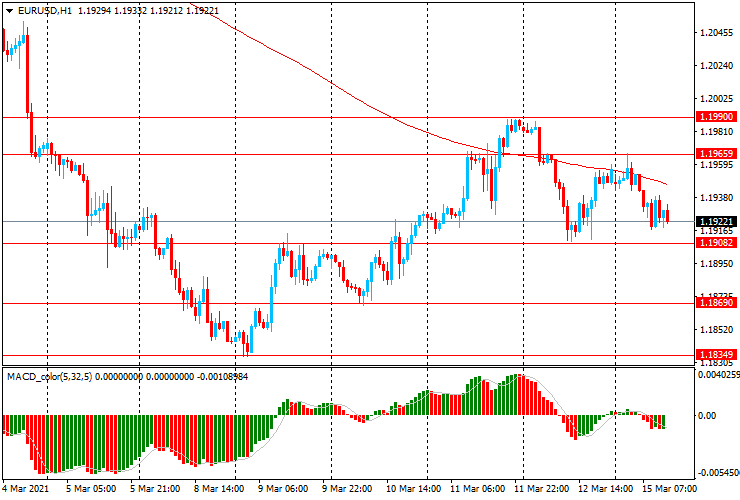
Task: Click the triangle icon before EURUSD,H1
Action: click(9, 10)
